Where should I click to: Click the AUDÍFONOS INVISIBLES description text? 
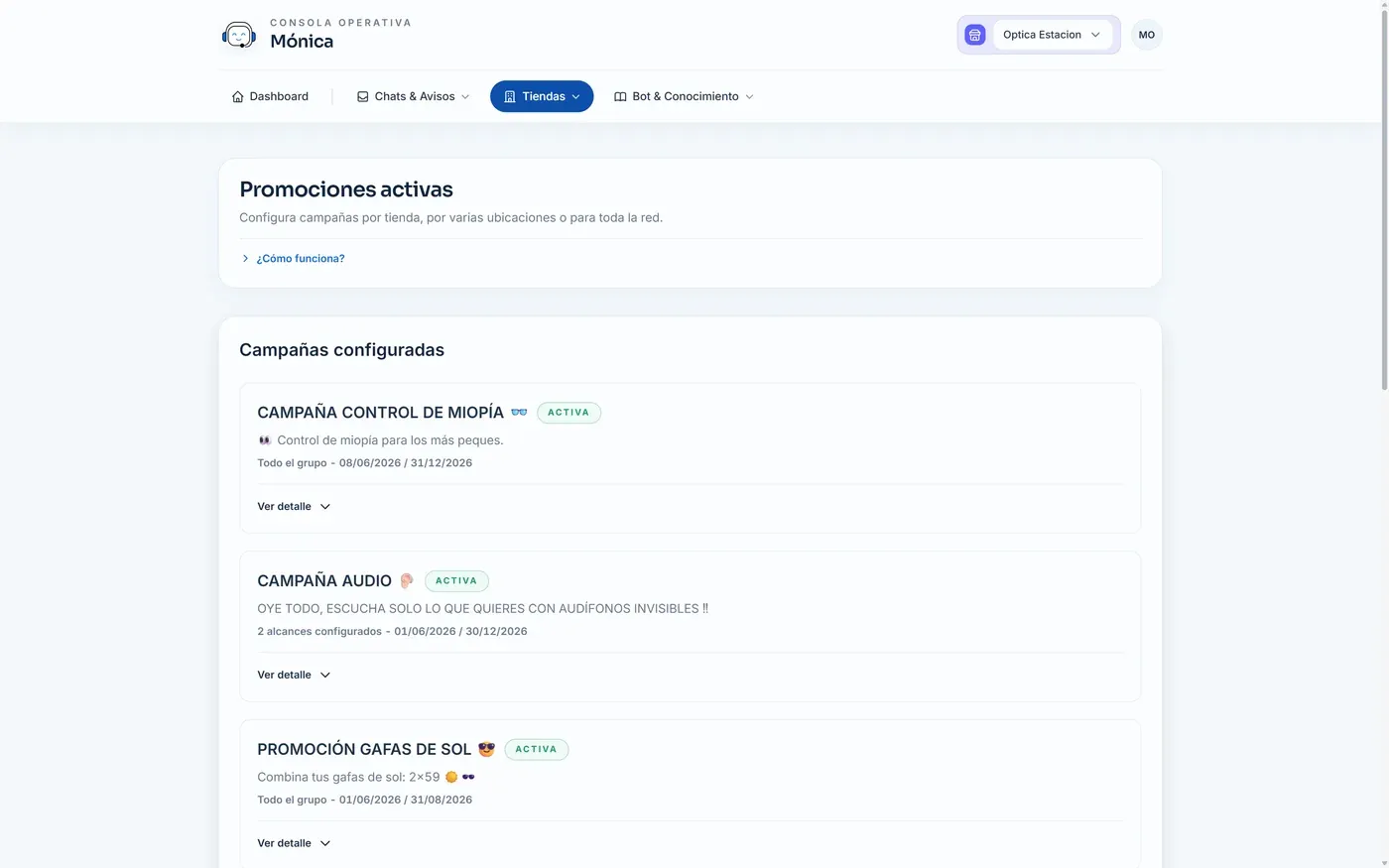click(482, 609)
